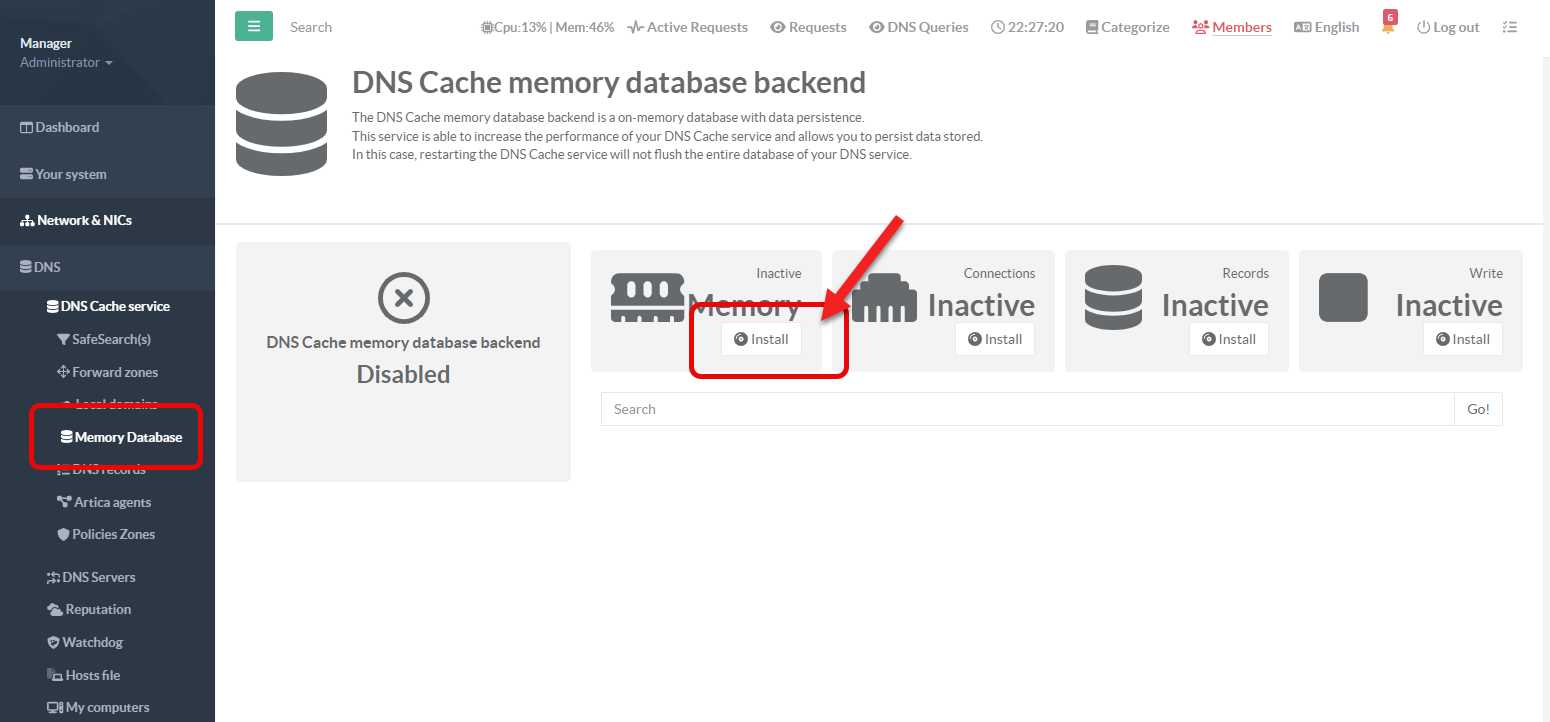Open the English language selector
Image resolution: width=1550 pixels, height=722 pixels.
click(x=1327, y=28)
